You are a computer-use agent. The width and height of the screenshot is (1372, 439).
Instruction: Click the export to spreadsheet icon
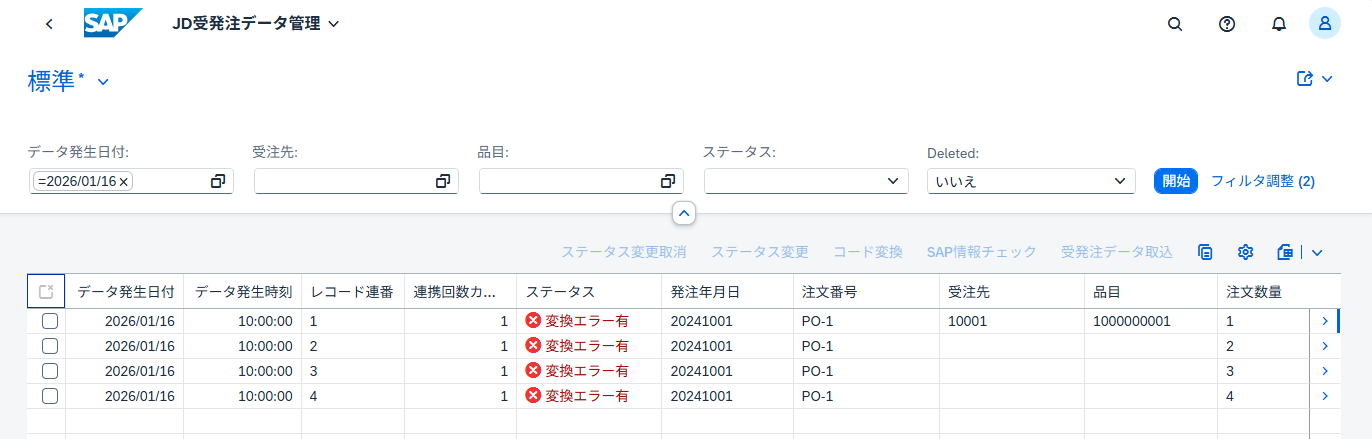click(x=1286, y=252)
